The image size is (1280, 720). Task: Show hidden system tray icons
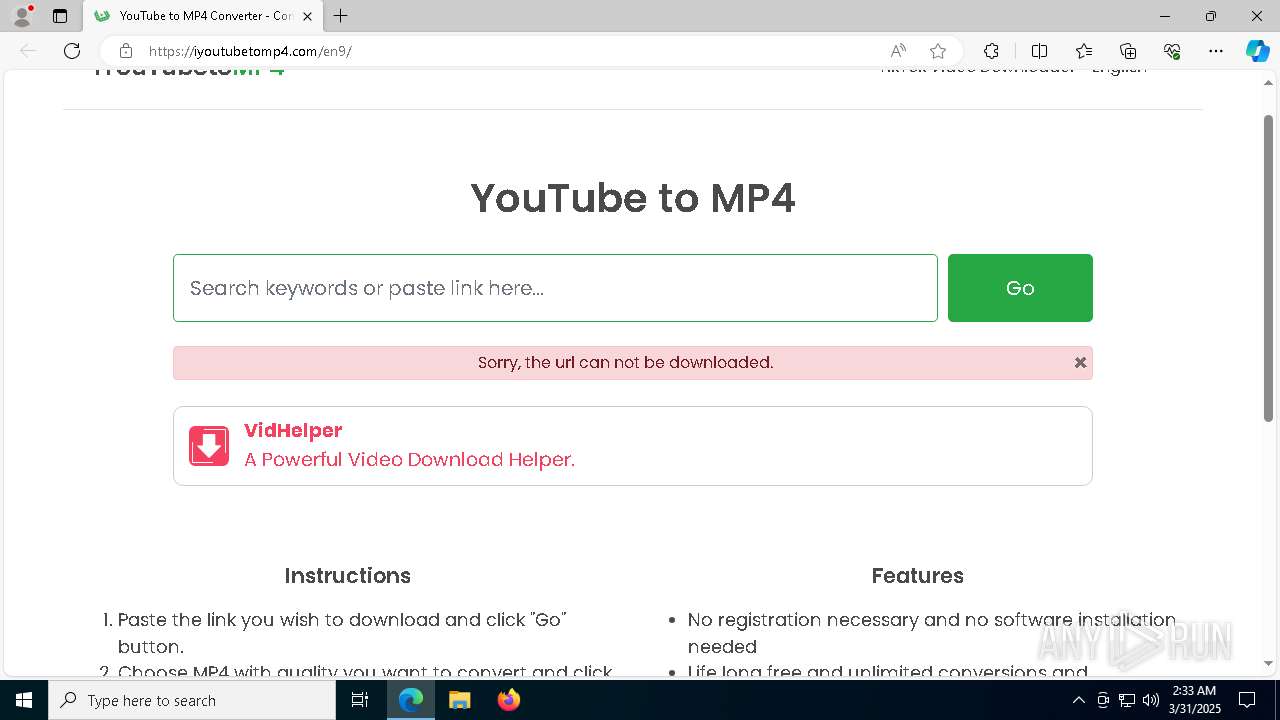(x=1078, y=700)
